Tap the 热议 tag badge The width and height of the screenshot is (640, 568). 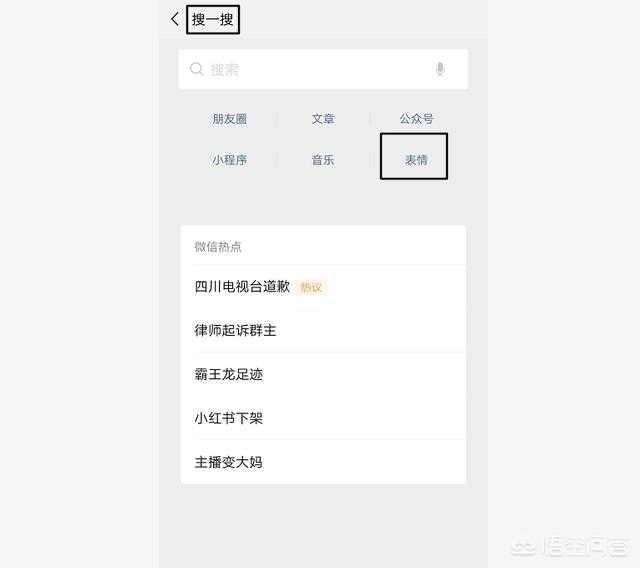pos(312,287)
